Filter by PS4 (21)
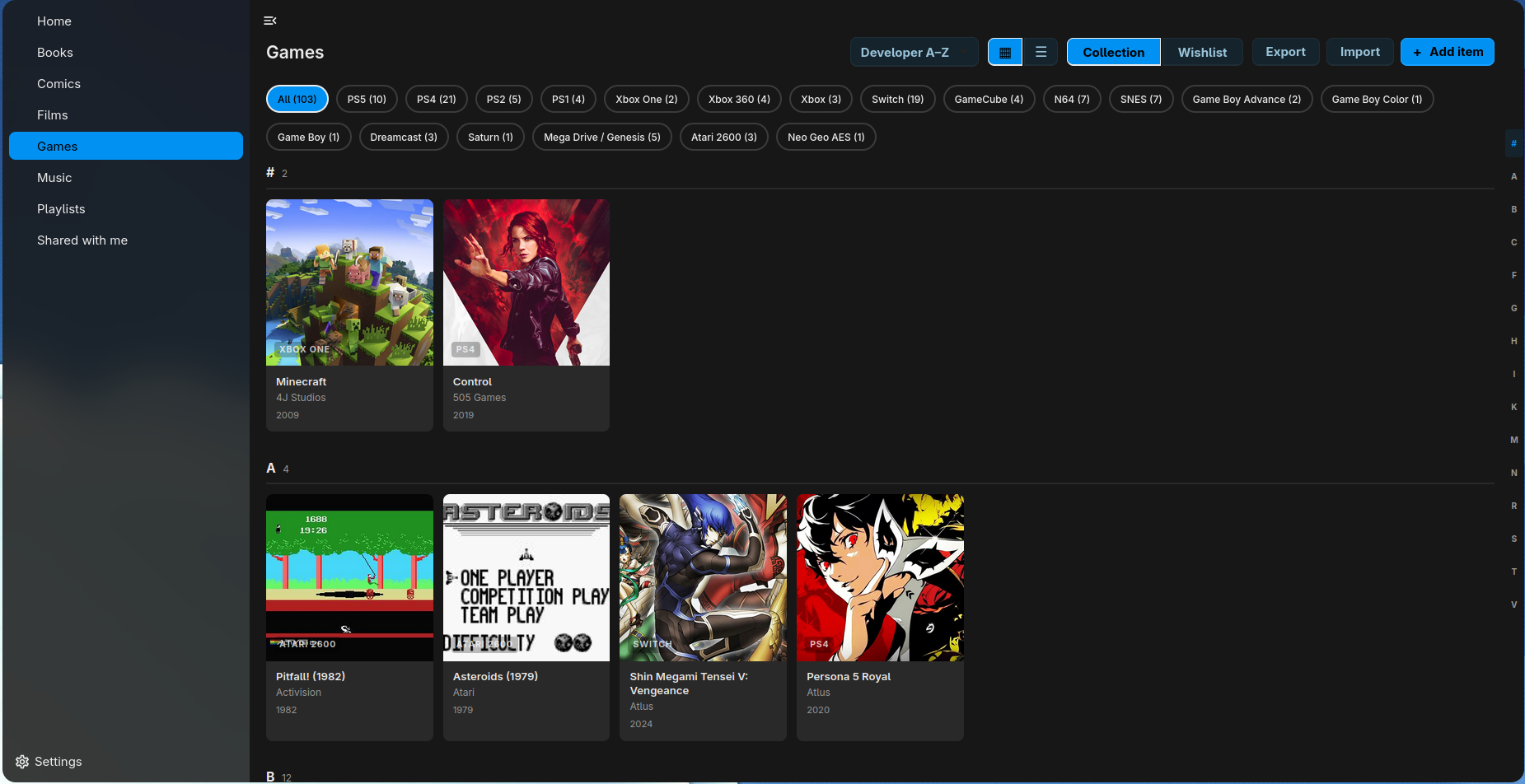Screen dimensions: 1525x784 click(437, 99)
